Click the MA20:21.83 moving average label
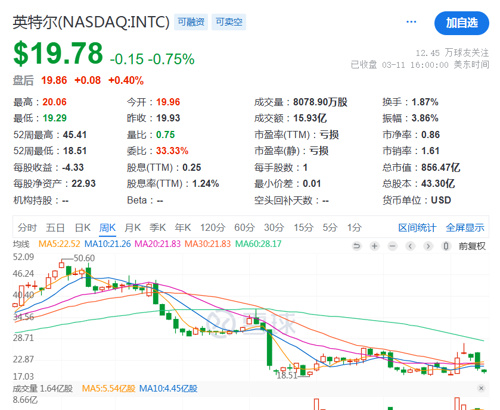 pyautogui.click(x=157, y=244)
